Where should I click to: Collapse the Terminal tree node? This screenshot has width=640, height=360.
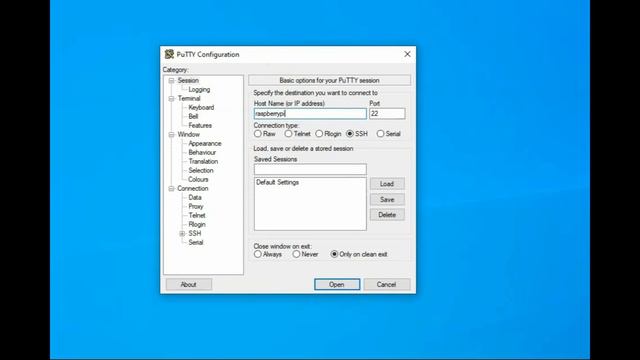[x=171, y=98]
